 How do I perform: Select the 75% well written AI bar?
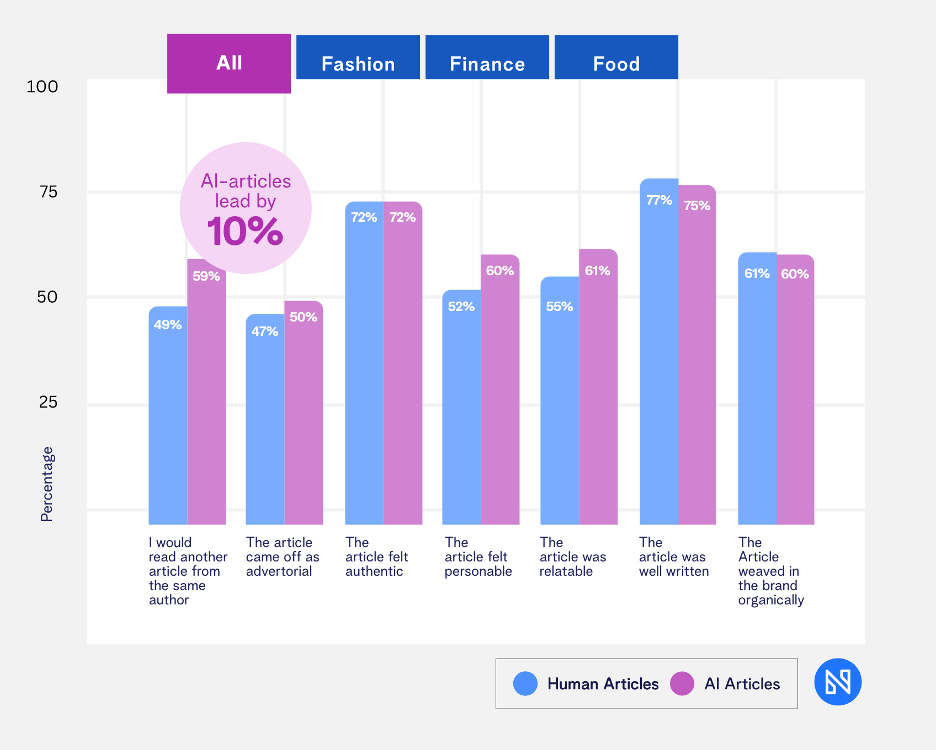697,355
